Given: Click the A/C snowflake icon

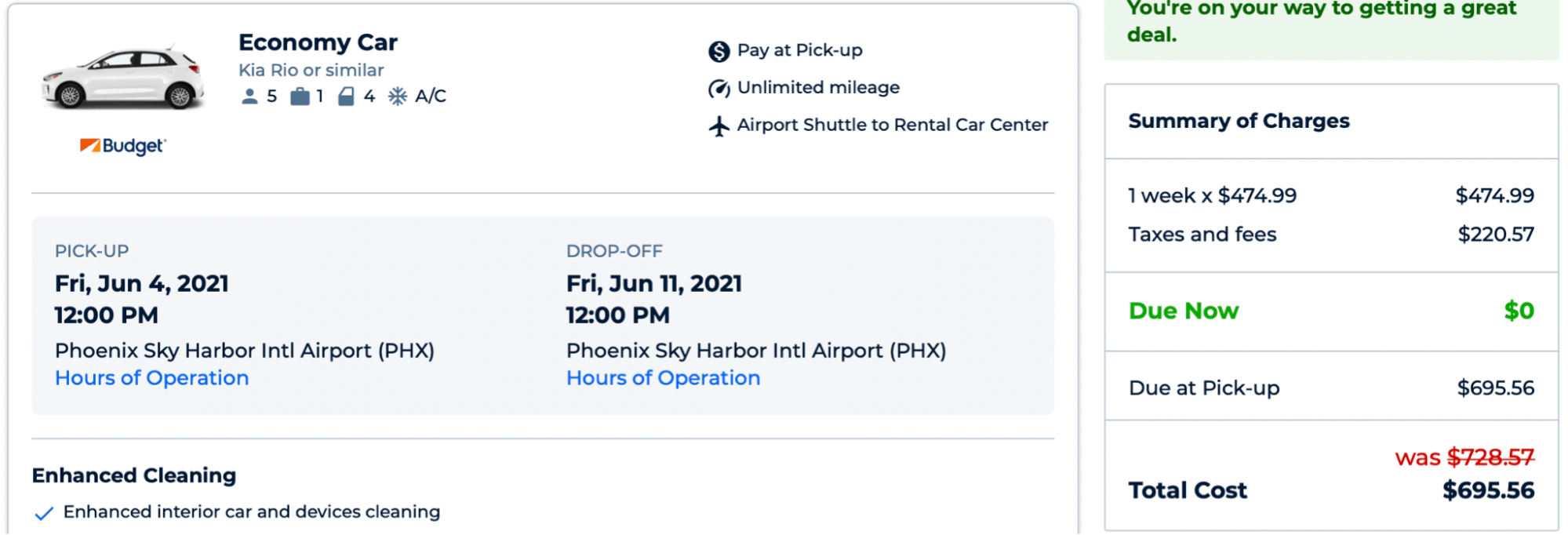Looking at the screenshot, I should (x=399, y=96).
